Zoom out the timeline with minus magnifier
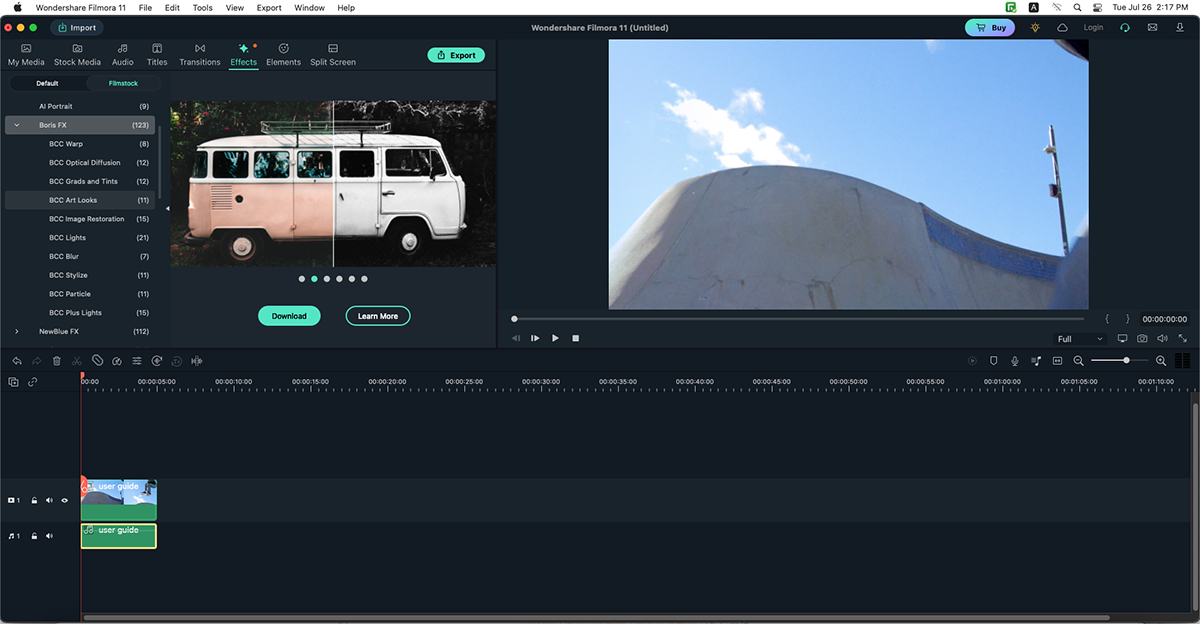 (1079, 360)
